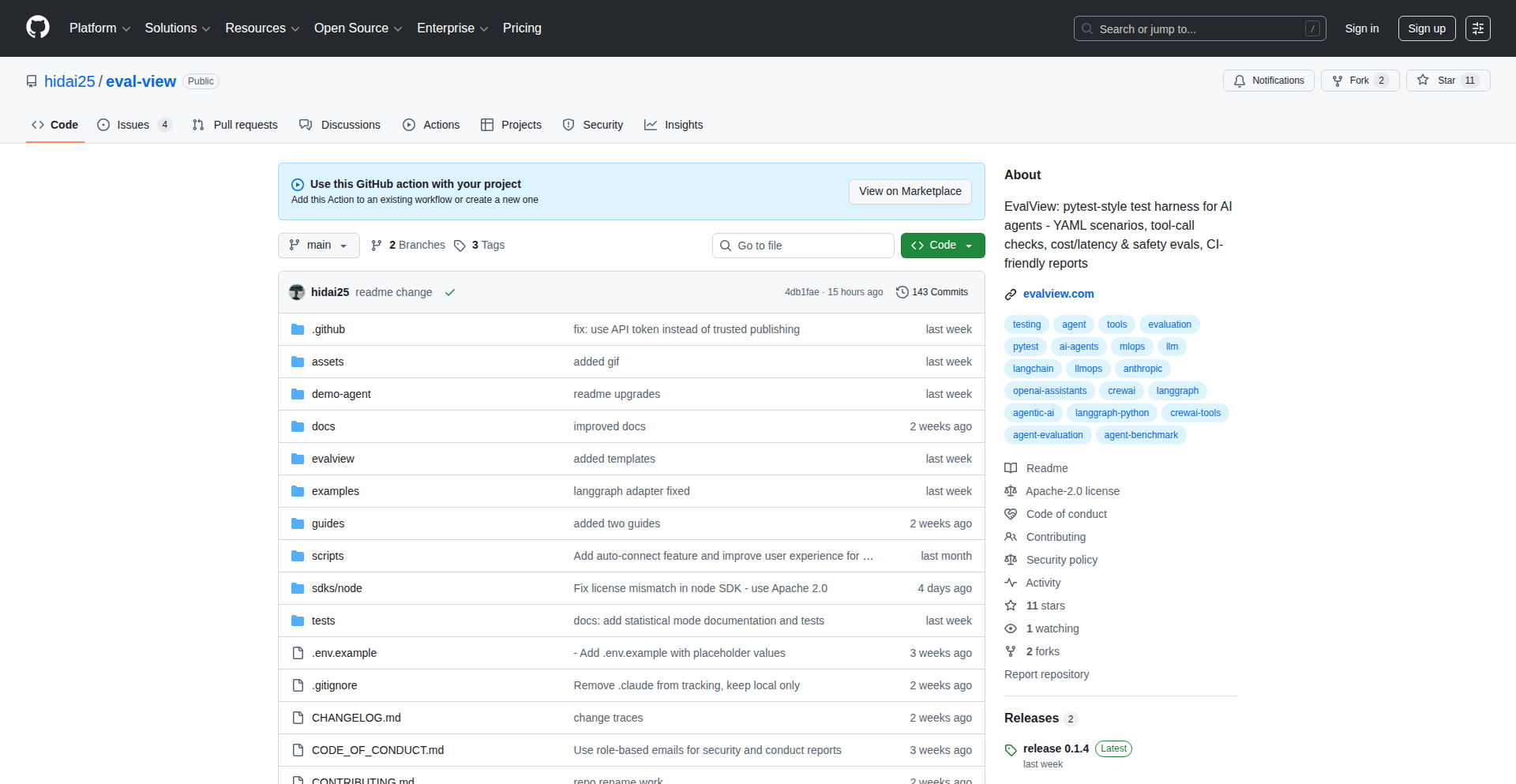Click the green commit status checkmark
Screen dimensions: 1516x784
450,292
